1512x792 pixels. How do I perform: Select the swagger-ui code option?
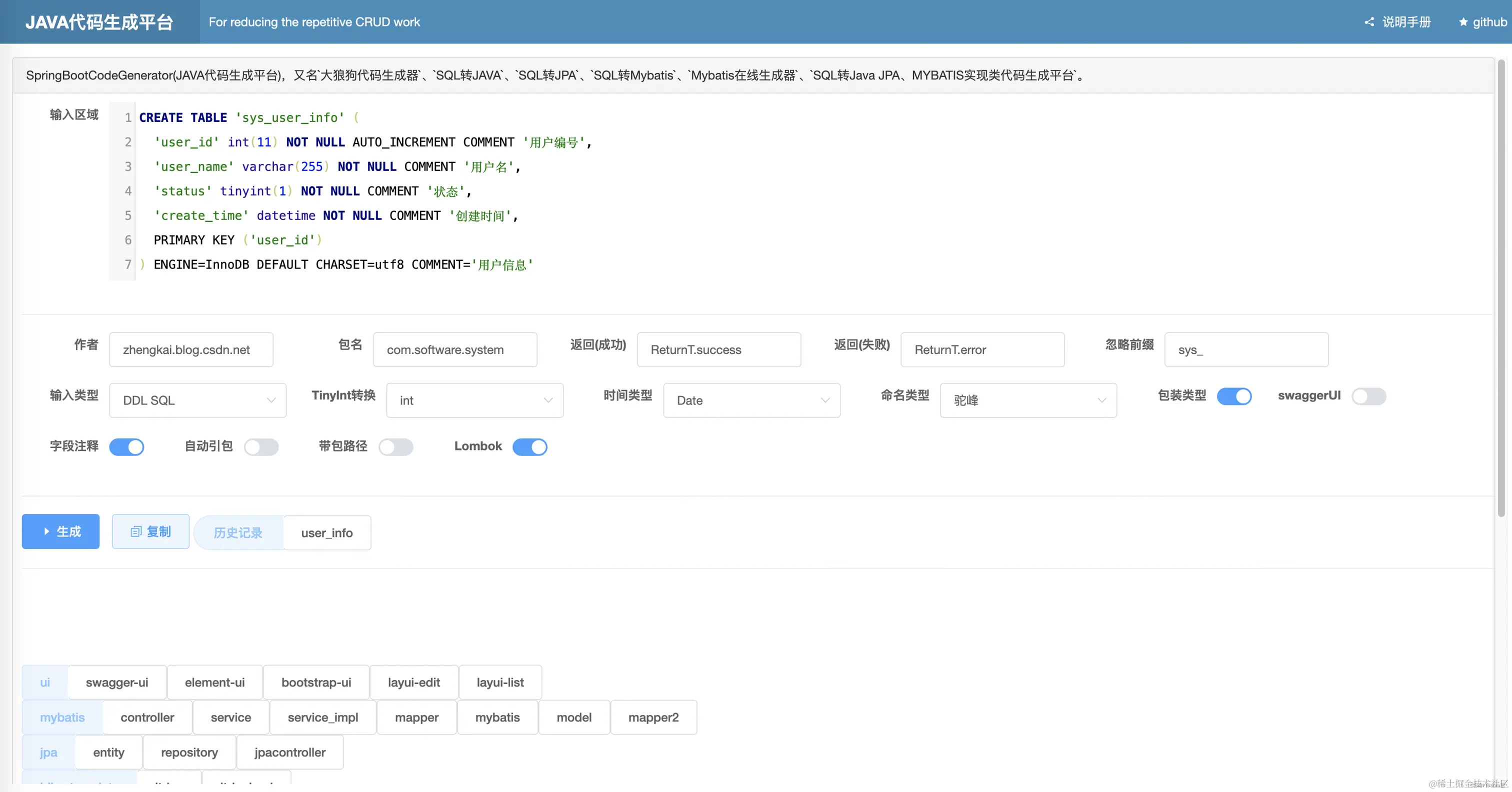[117, 681]
